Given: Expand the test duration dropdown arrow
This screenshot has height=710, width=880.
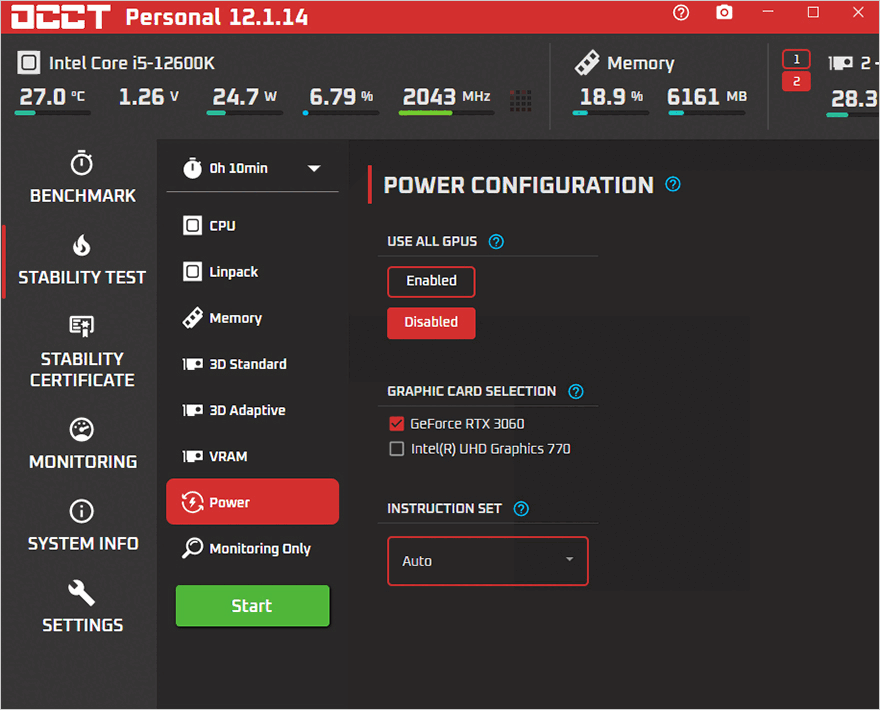Looking at the screenshot, I should (314, 168).
